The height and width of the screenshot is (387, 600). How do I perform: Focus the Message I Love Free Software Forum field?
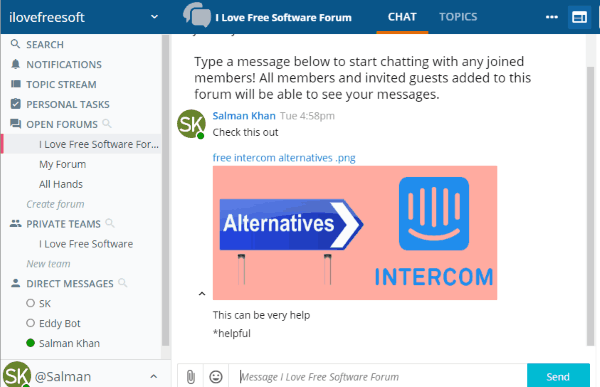click(x=378, y=377)
